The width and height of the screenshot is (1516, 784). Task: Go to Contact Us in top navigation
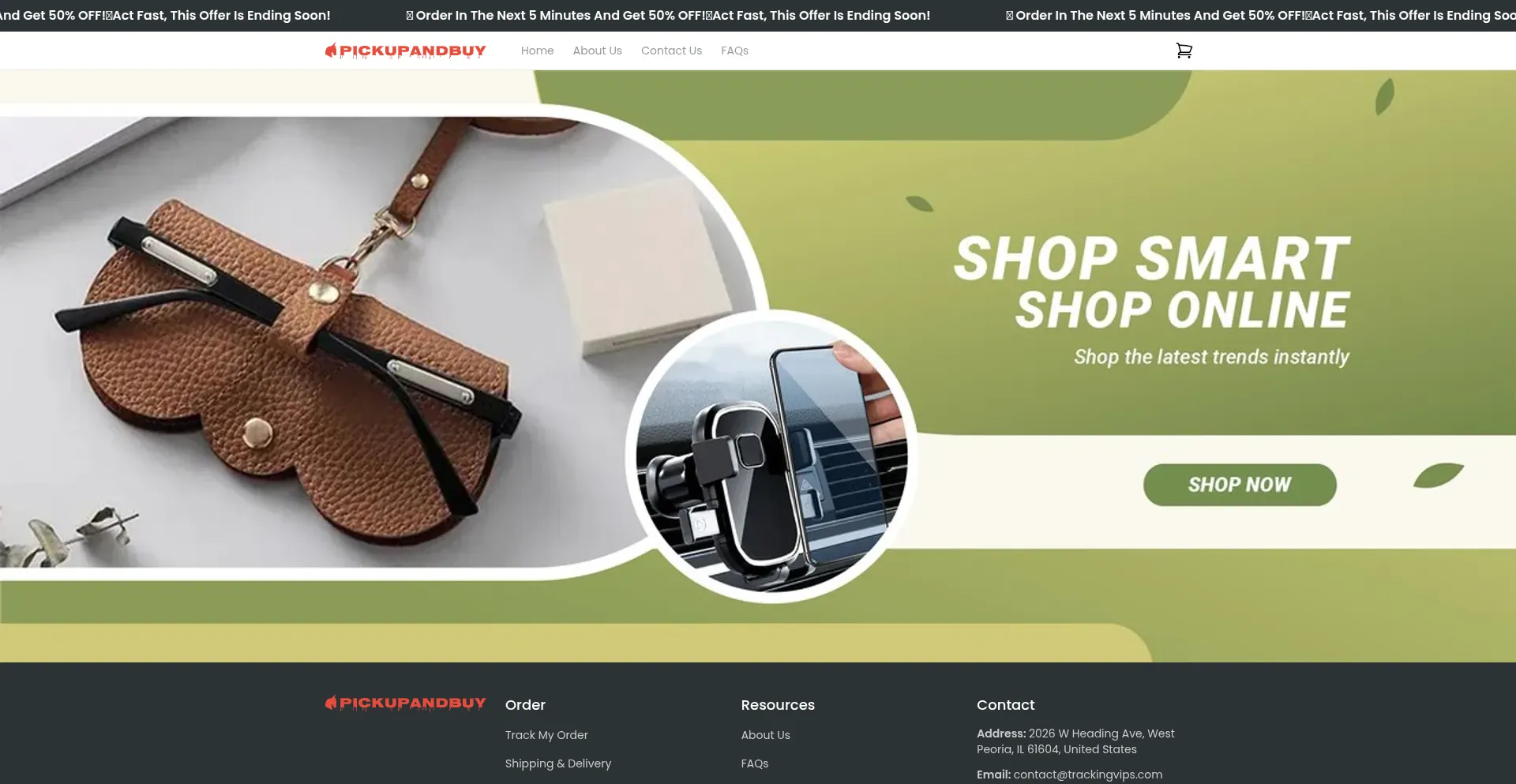pos(671,51)
